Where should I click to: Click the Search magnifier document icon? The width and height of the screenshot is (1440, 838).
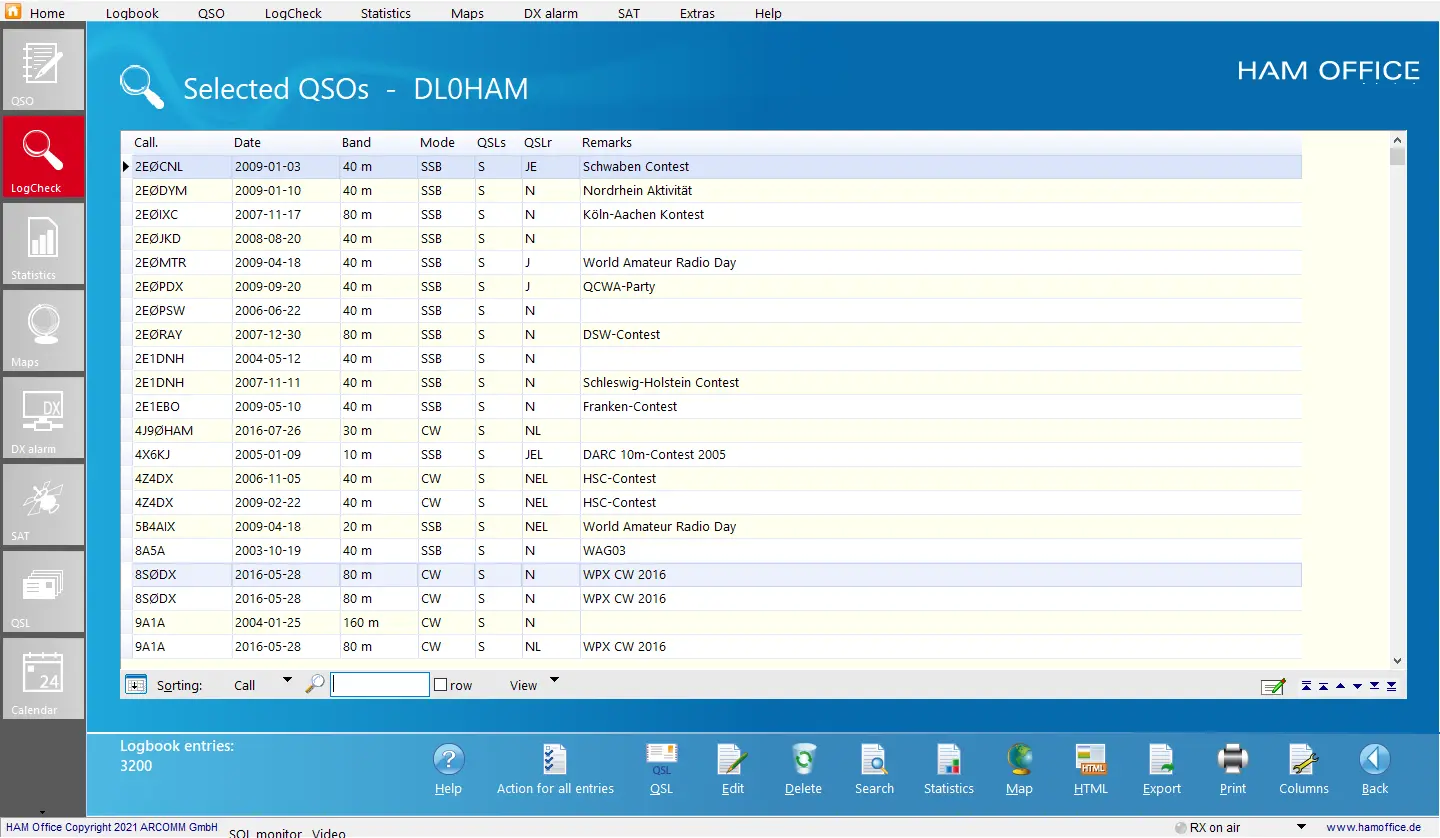point(874,760)
